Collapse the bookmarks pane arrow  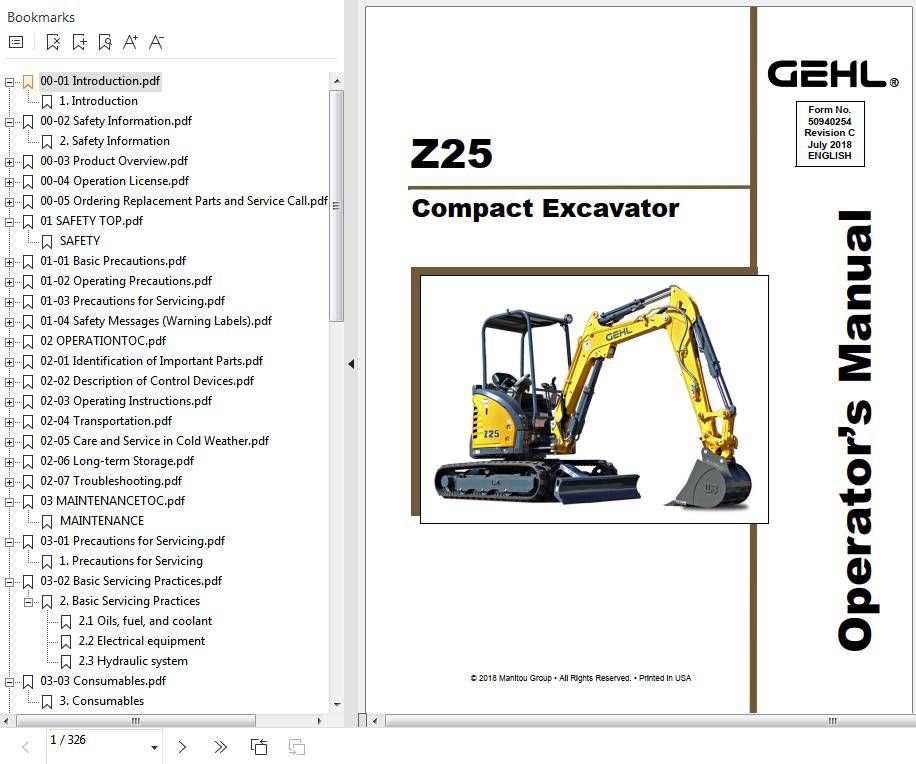[x=351, y=364]
